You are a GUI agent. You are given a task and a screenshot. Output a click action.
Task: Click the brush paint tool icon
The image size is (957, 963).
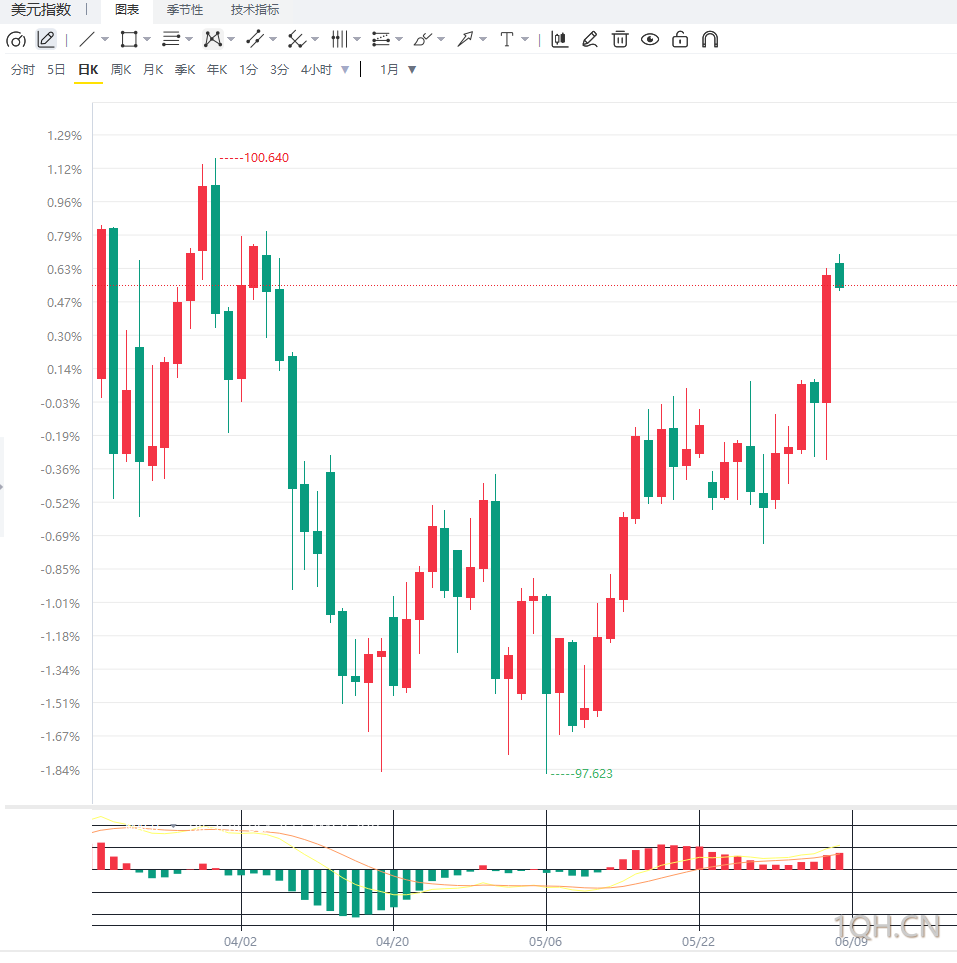(x=423, y=39)
